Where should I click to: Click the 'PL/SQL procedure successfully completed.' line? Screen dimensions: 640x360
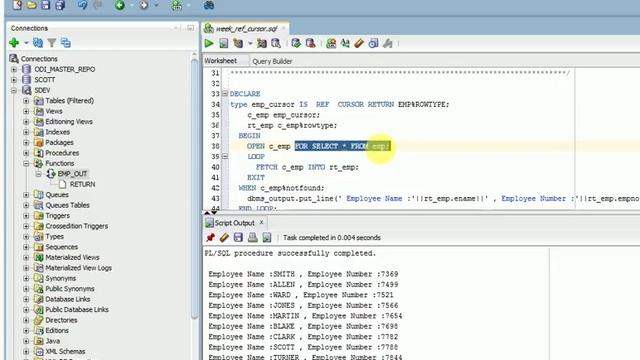click(290, 253)
